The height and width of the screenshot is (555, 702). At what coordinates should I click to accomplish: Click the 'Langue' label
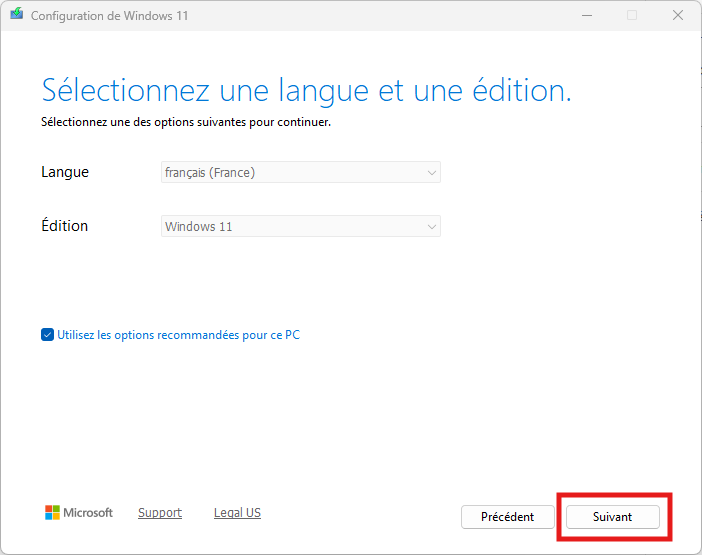click(x=65, y=172)
